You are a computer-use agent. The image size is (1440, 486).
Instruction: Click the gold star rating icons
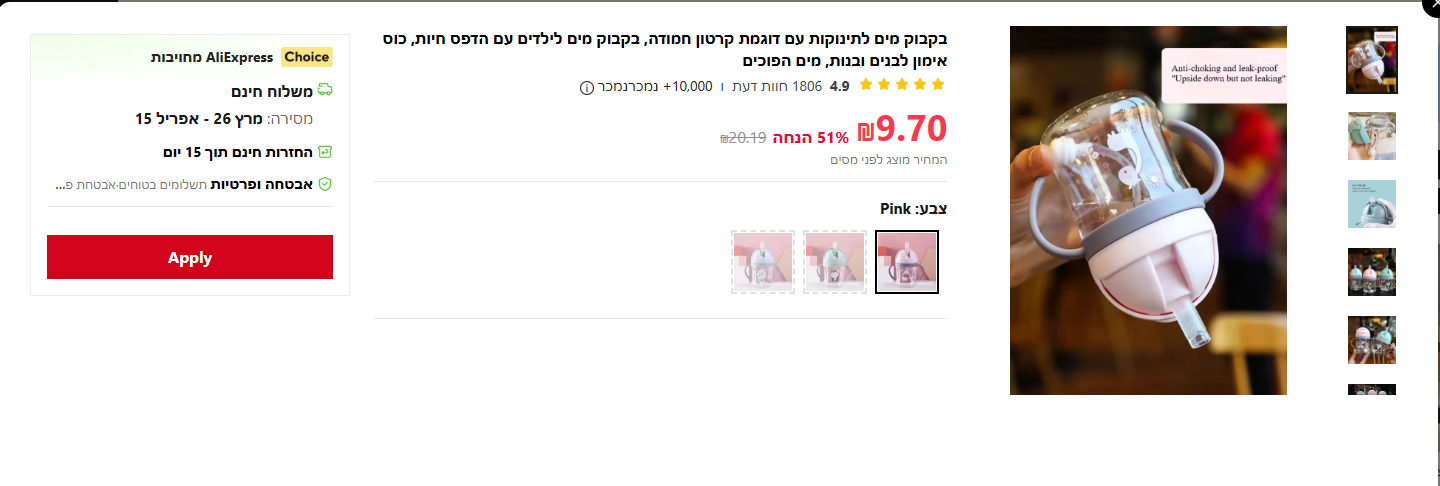[x=901, y=86]
